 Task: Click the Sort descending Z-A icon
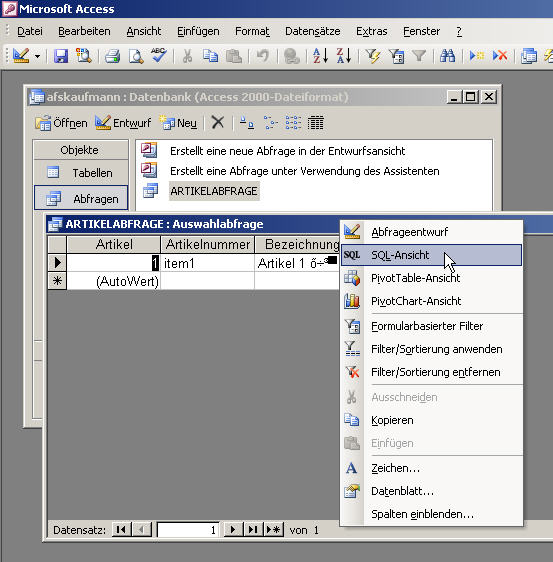(x=343, y=56)
